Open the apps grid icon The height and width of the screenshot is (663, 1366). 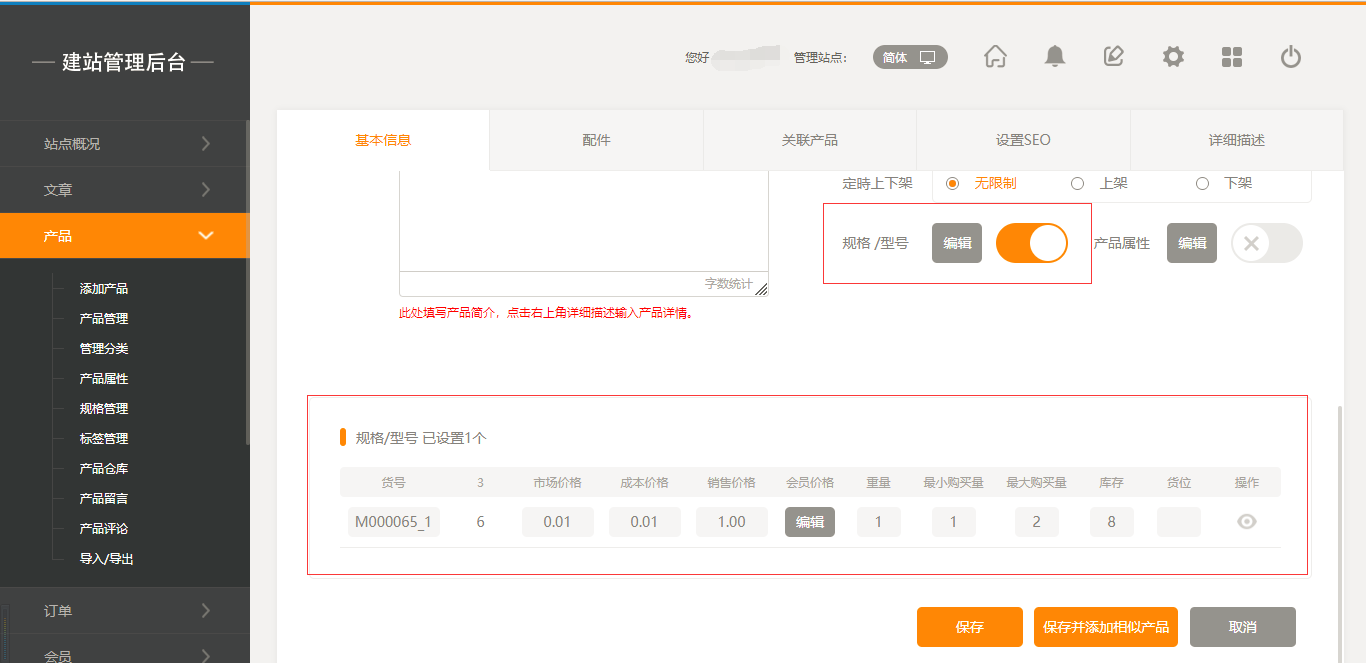coord(1232,57)
